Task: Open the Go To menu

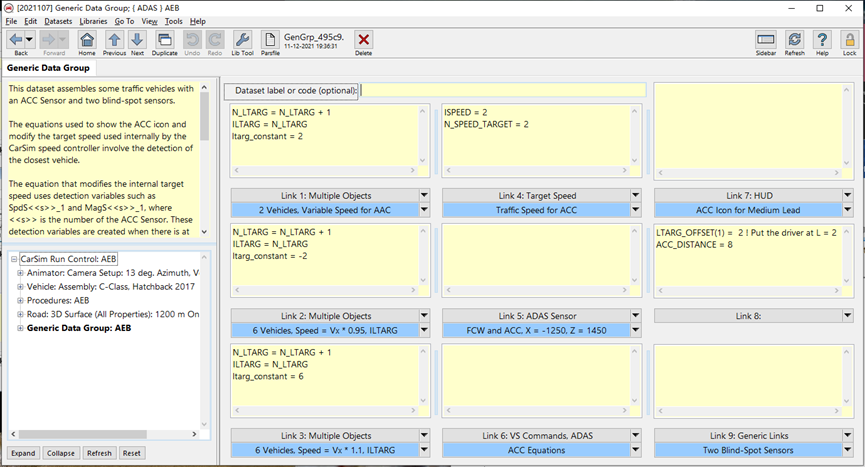Action: 124,21
